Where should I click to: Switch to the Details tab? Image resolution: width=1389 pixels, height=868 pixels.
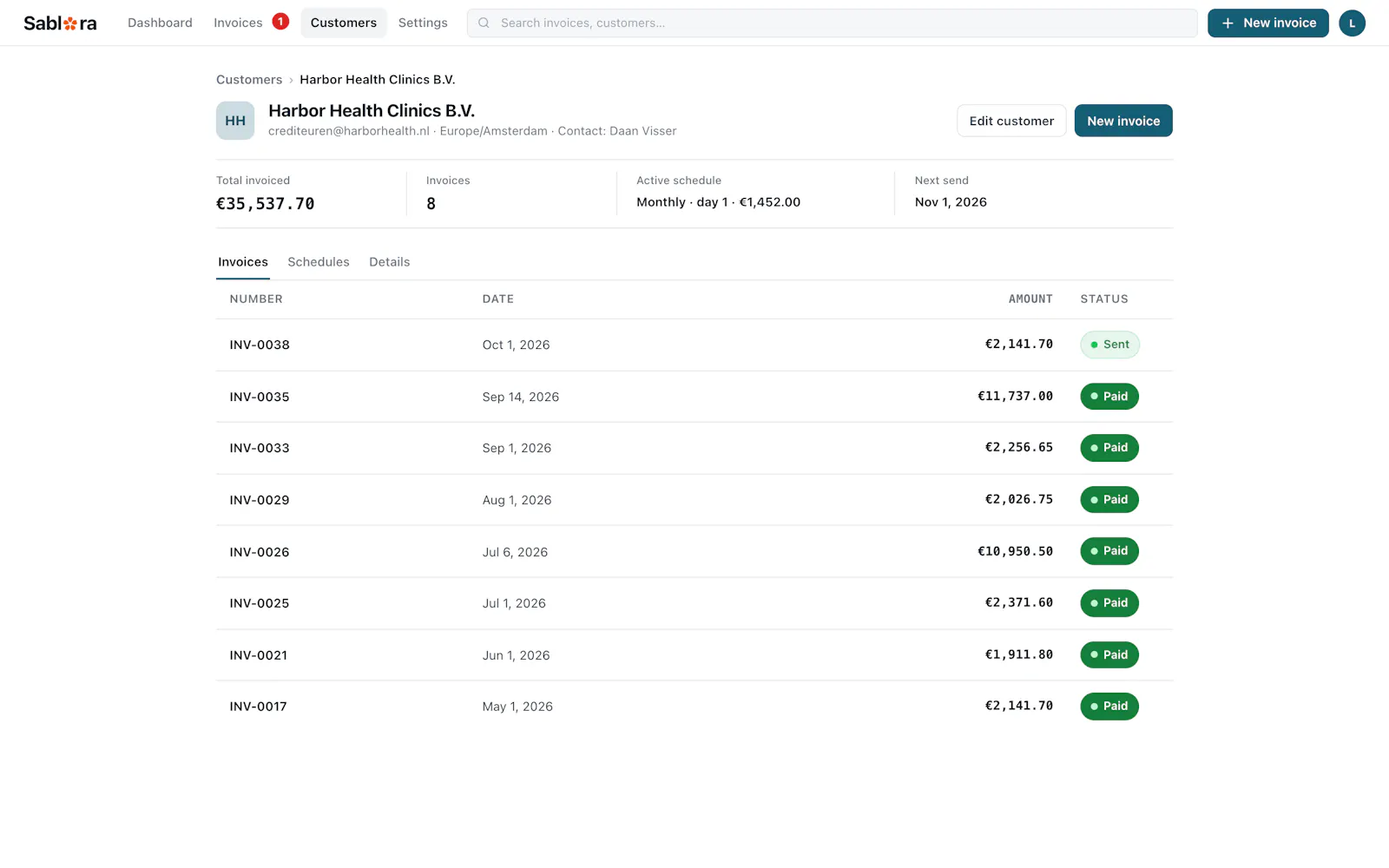390,262
